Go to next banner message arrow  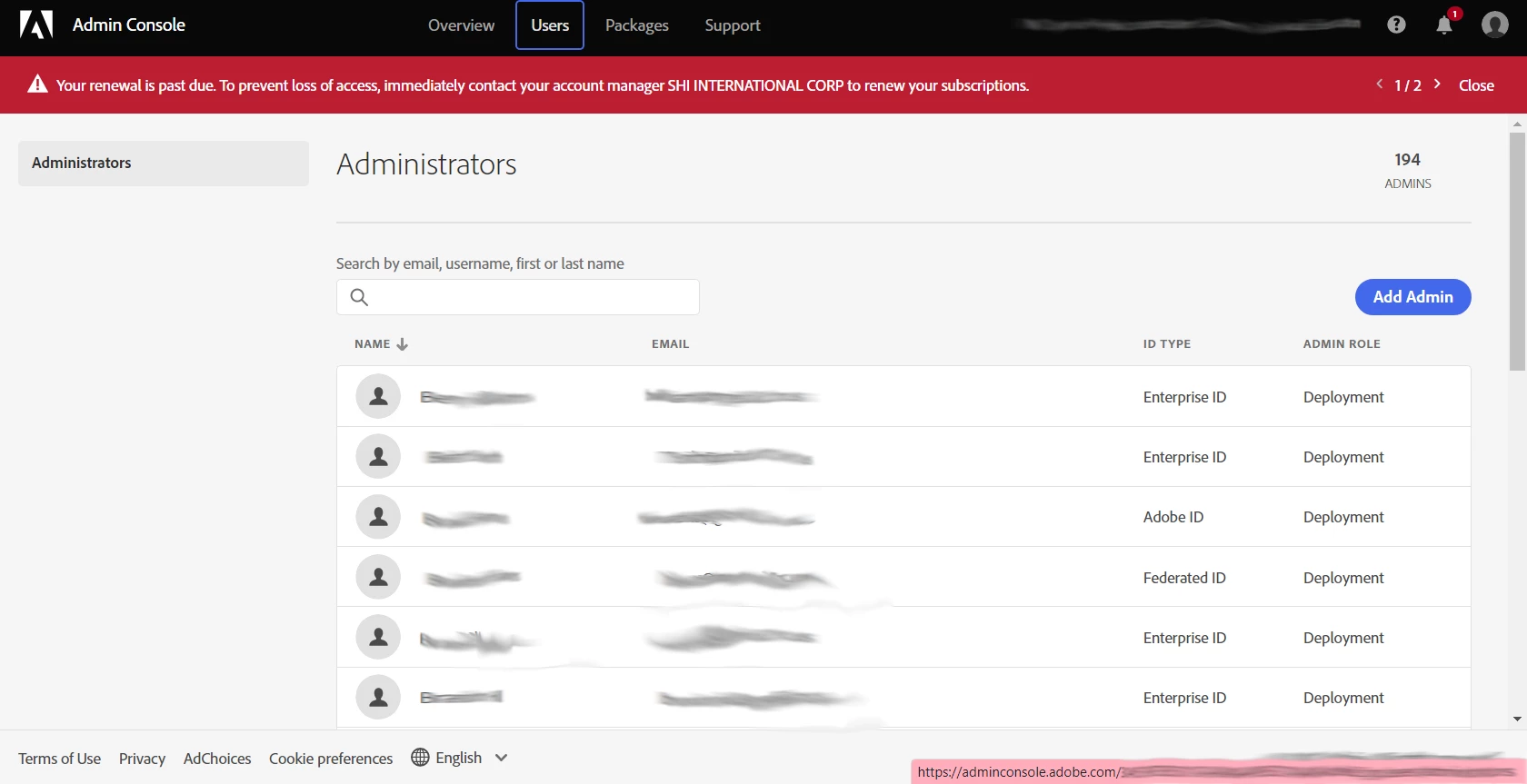[x=1437, y=84]
